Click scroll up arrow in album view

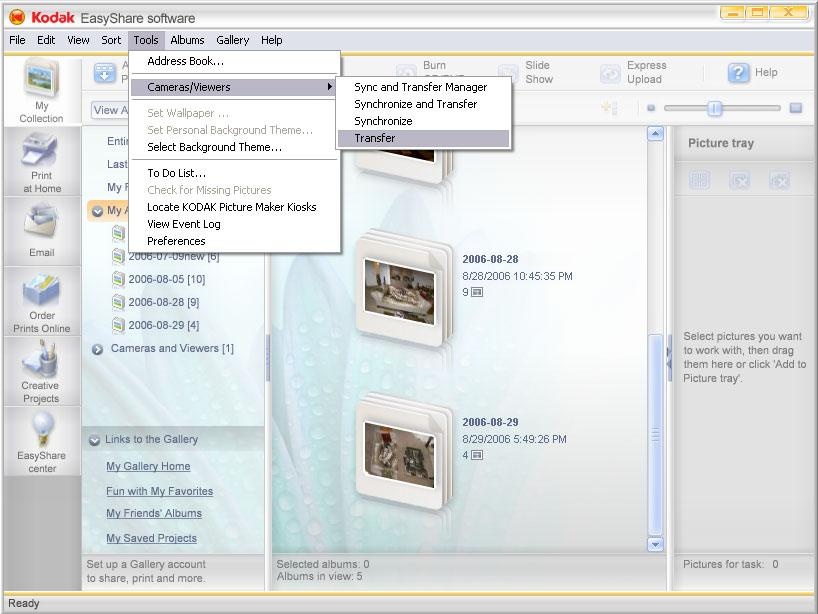pos(655,134)
